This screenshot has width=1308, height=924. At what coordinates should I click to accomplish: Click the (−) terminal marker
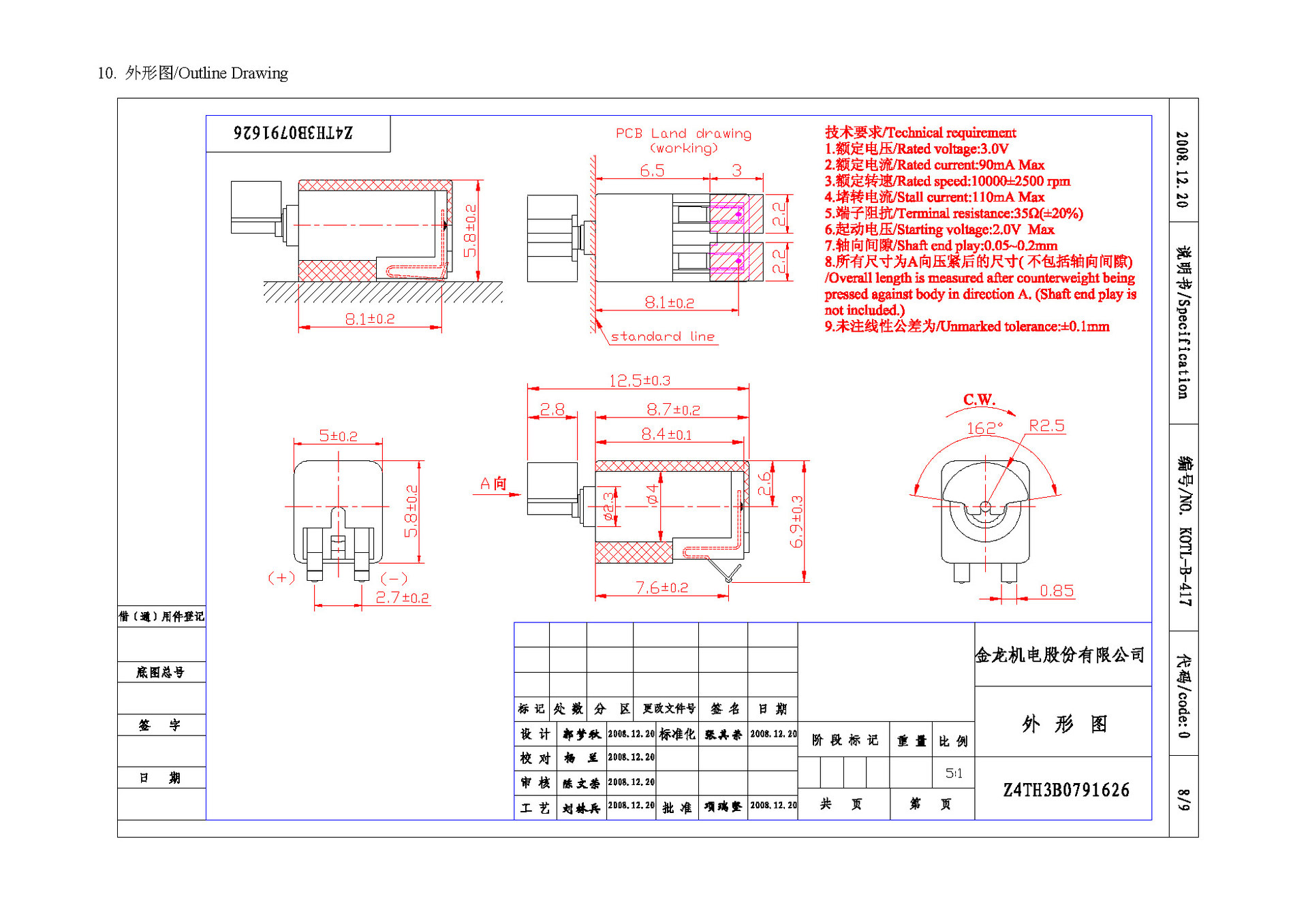pyautogui.click(x=394, y=579)
